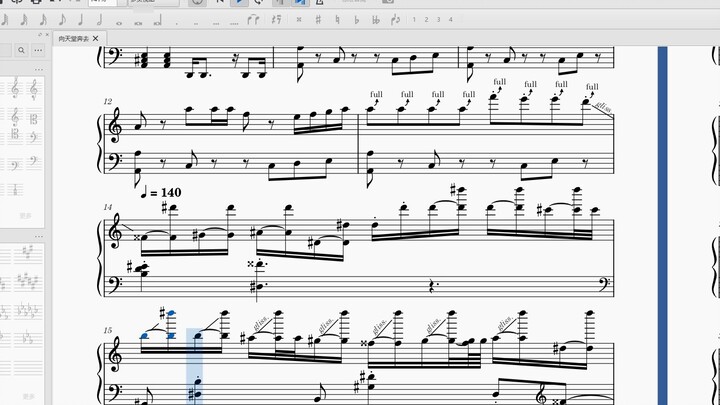Toggle the tie tool
Screen dimensions: 720x405
pos(253,20)
